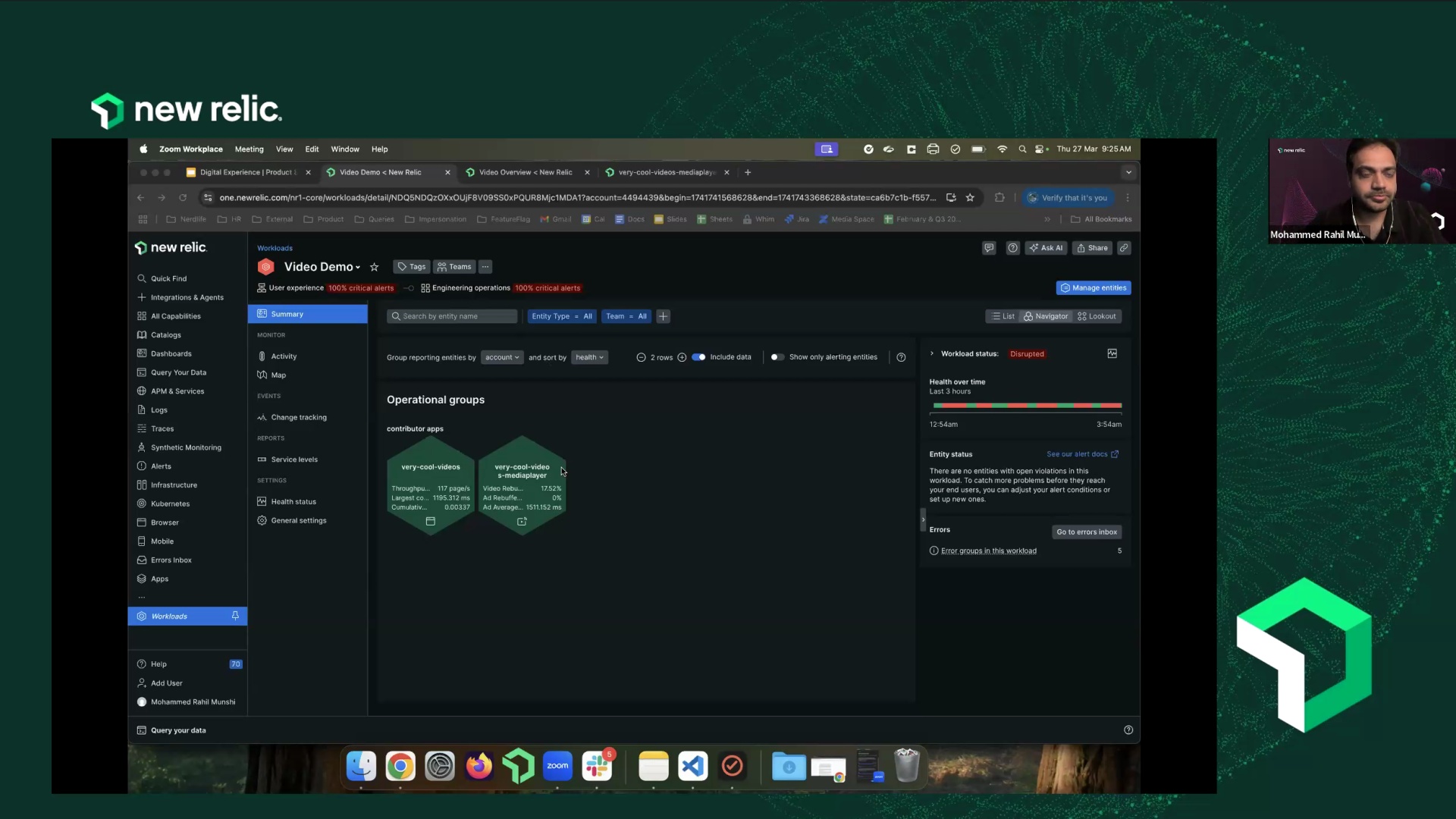Open Team filter
The width and height of the screenshot is (1456, 819).
pos(626,316)
